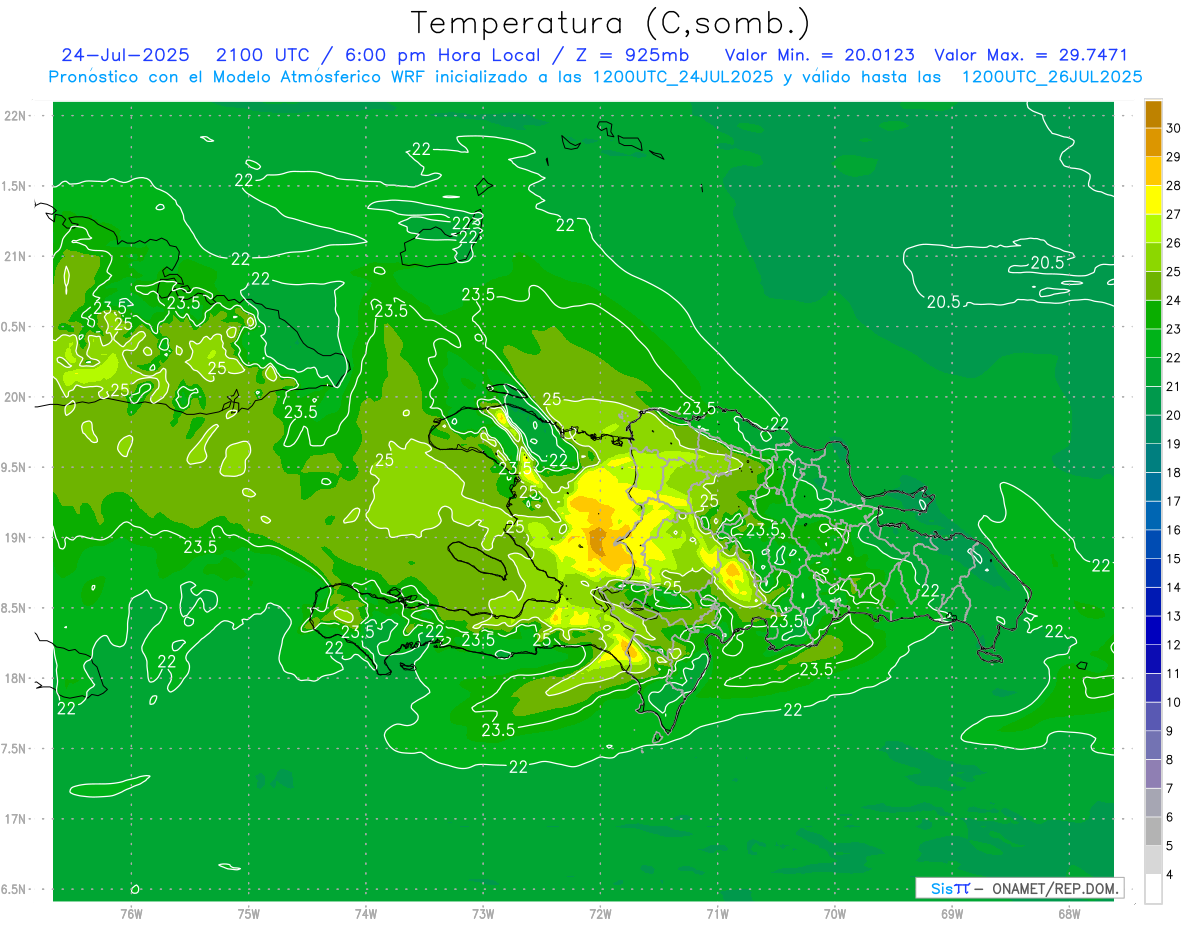Click the colorbar tick label "30"
1200x927 pixels.
click(1174, 127)
